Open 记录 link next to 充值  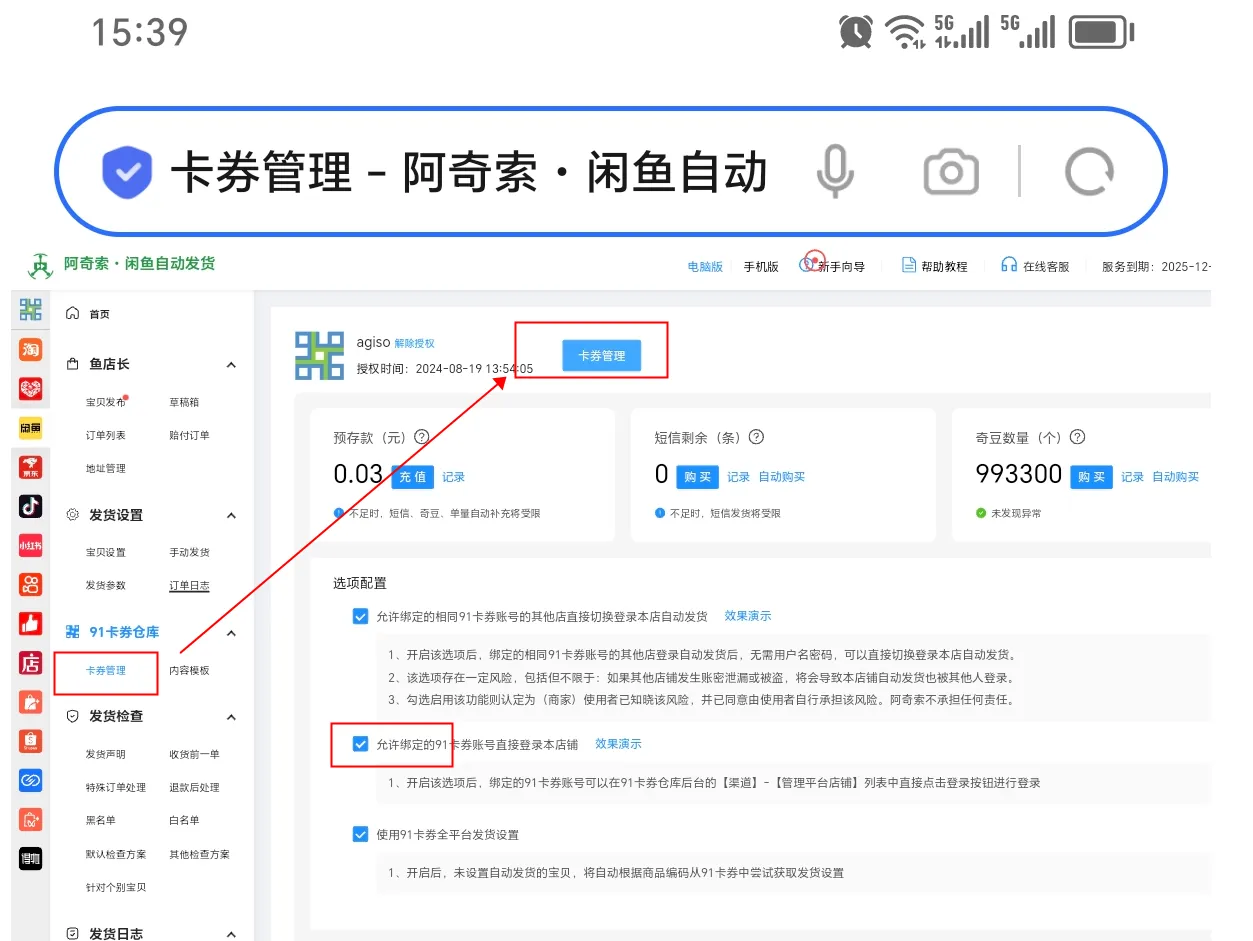pyautogui.click(x=454, y=477)
